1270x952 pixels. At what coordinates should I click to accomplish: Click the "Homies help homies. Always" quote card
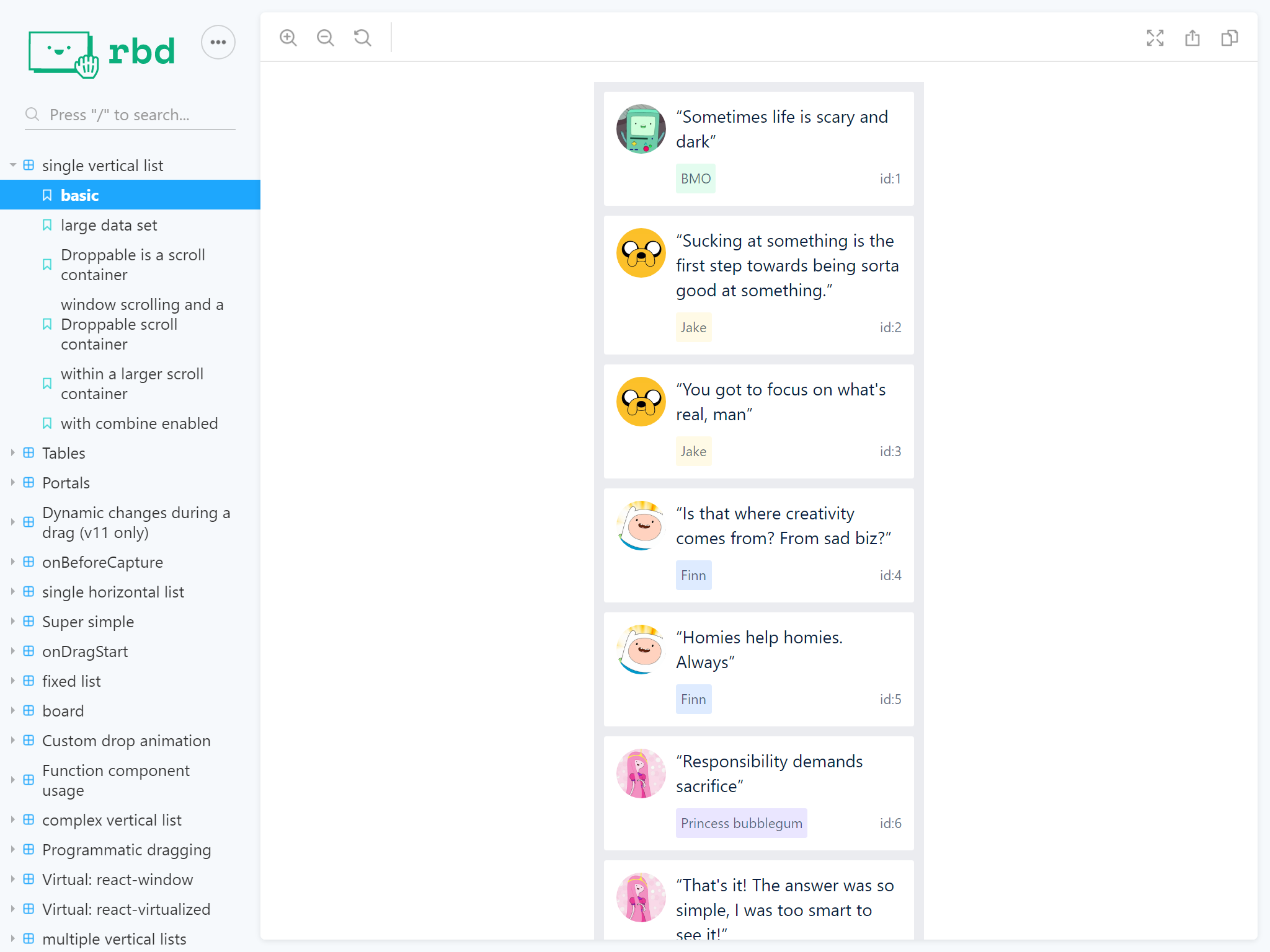pos(759,669)
